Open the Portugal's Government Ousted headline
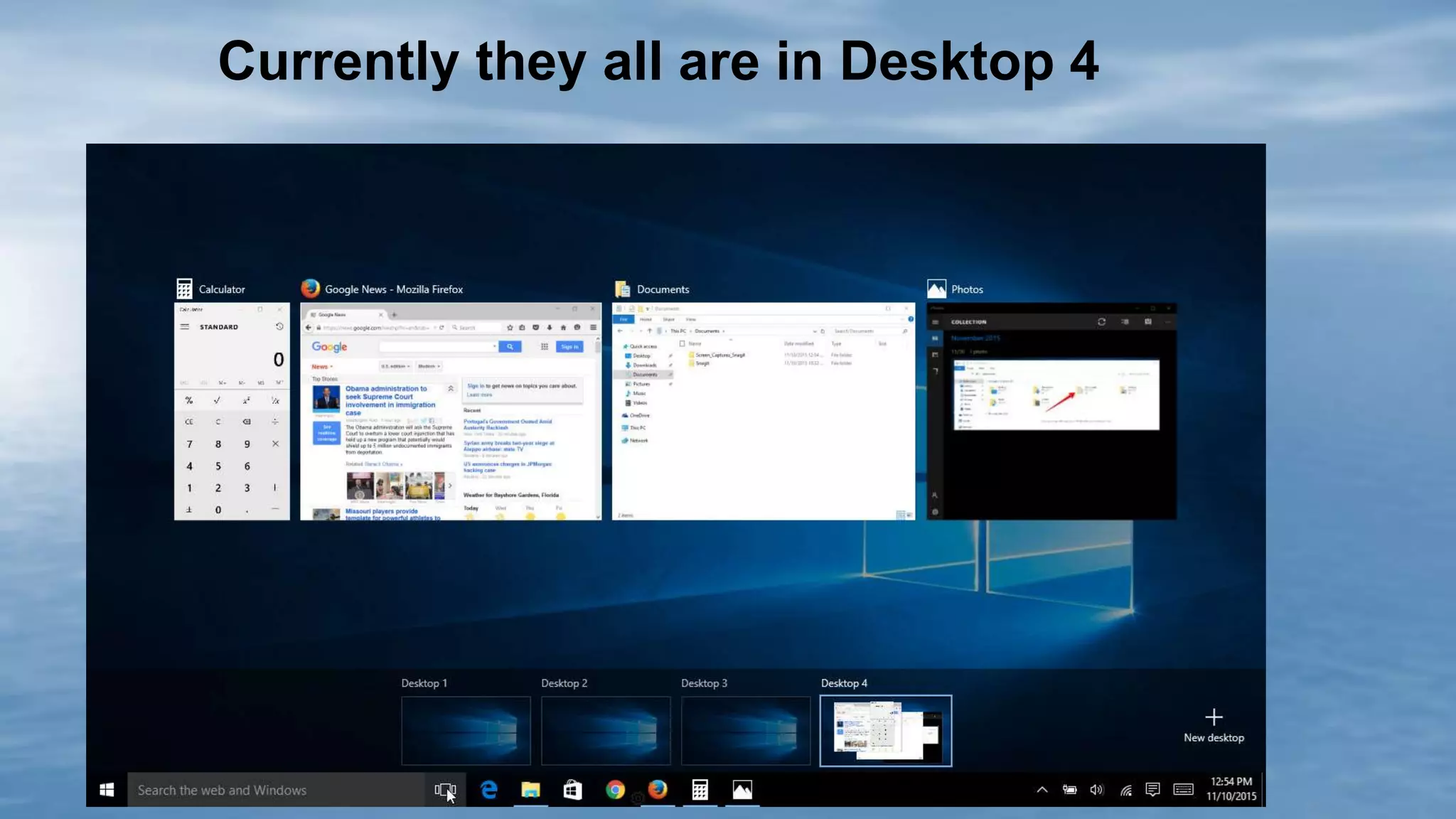Image resolution: width=1456 pixels, height=819 pixels. [x=508, y=424]
